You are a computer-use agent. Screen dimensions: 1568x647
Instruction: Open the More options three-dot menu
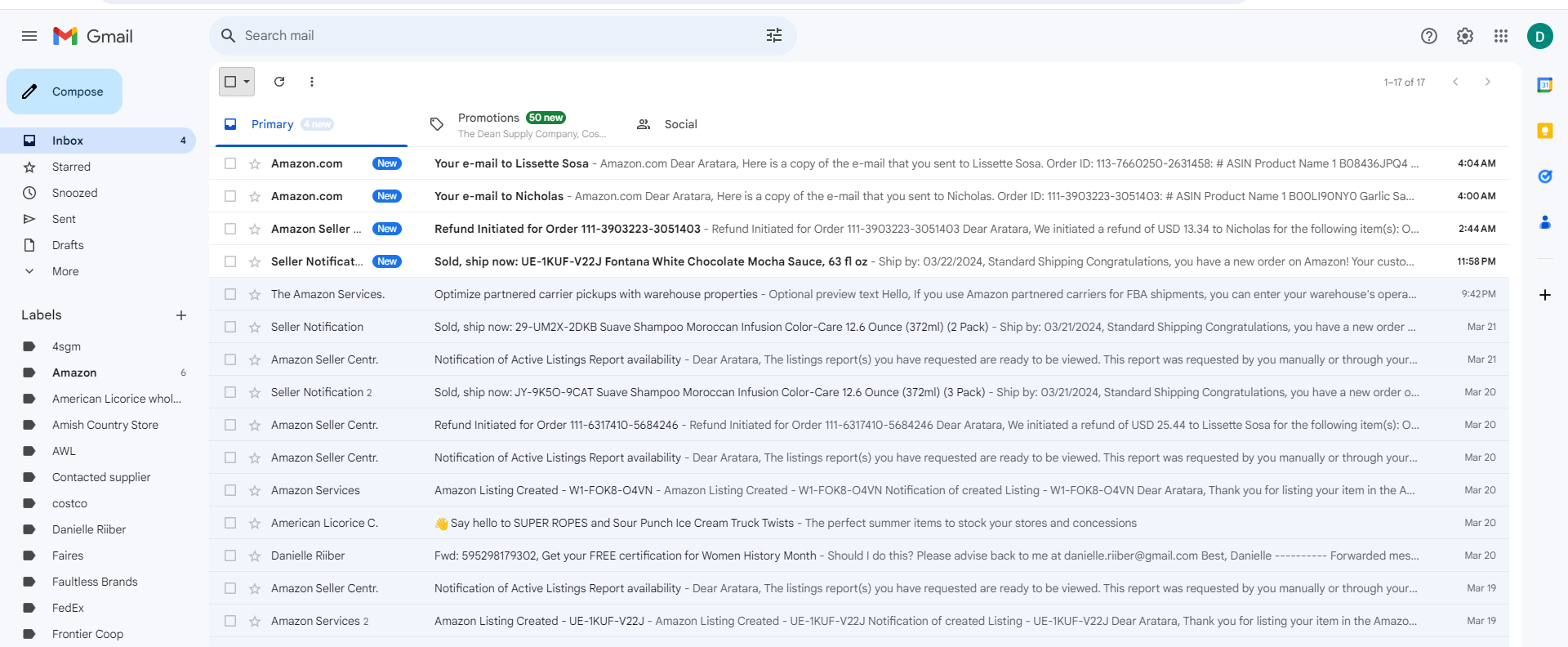(x=312, y=82)
